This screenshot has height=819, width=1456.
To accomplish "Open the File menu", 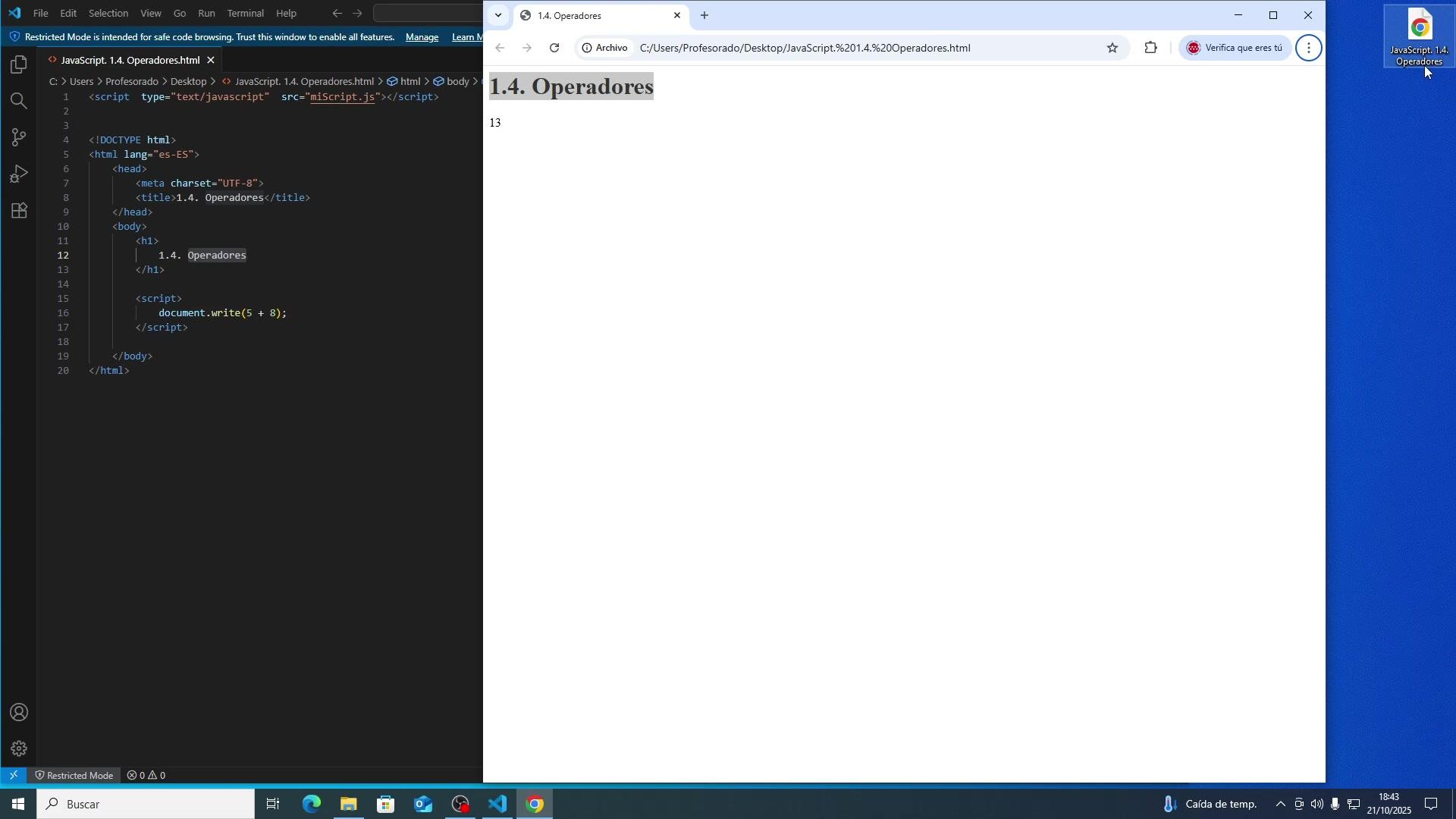I will point(41,13).
